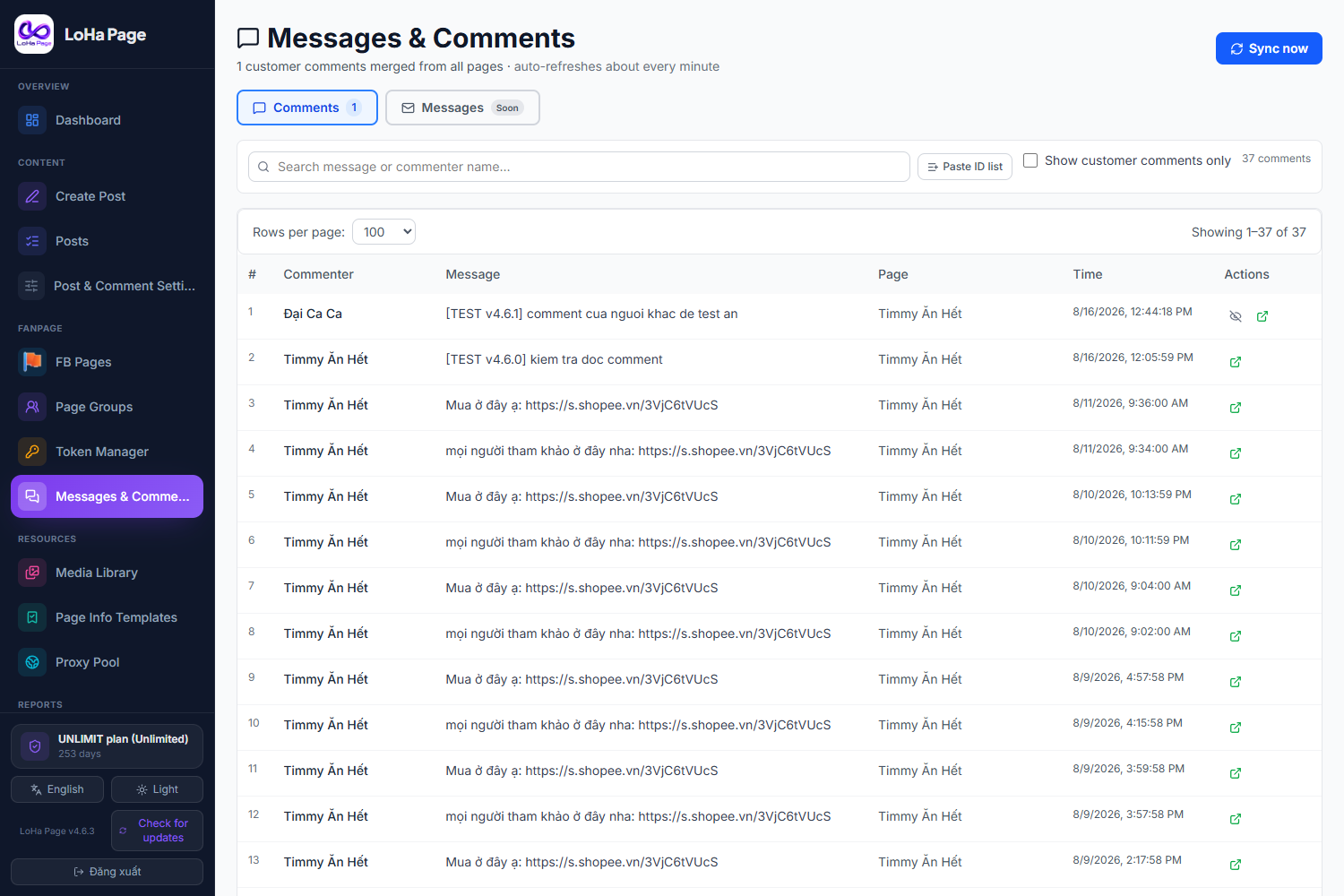This screenshot has height=896, width=1344.
Task: Open Page Groups
Action: pos(107,407)
